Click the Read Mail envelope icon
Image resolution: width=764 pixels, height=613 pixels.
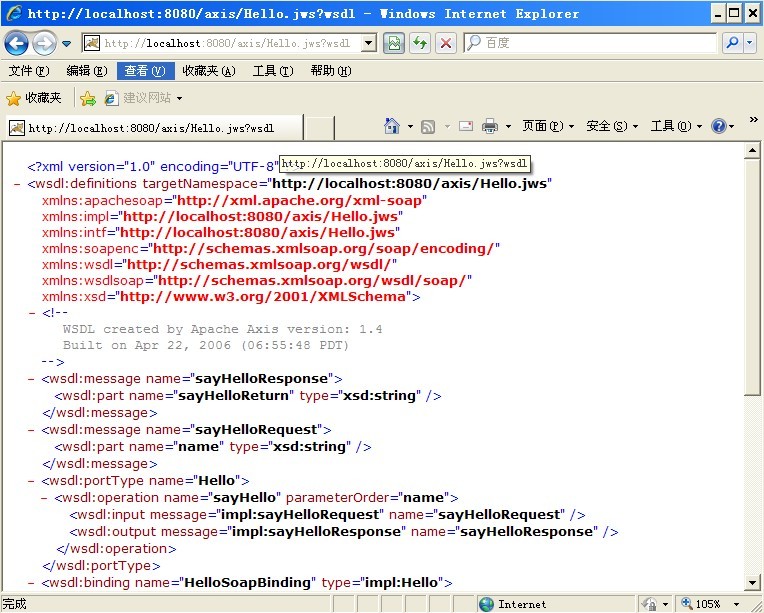coord(466,126)
